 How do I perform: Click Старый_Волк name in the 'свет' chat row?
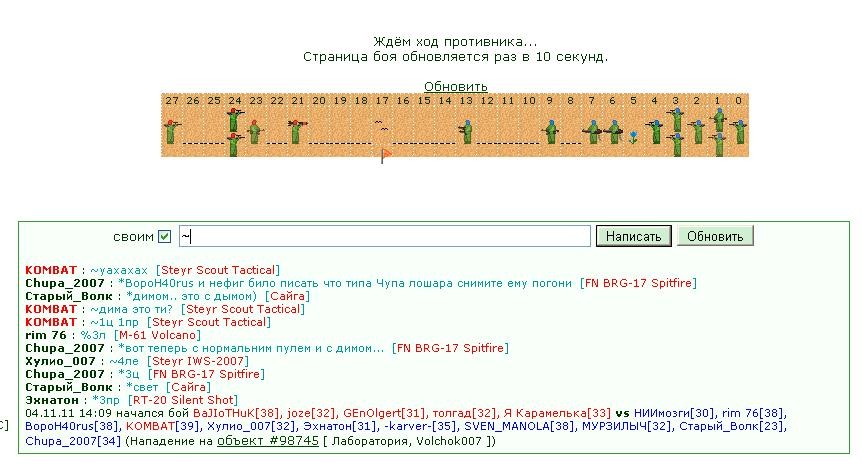point(69,387)
